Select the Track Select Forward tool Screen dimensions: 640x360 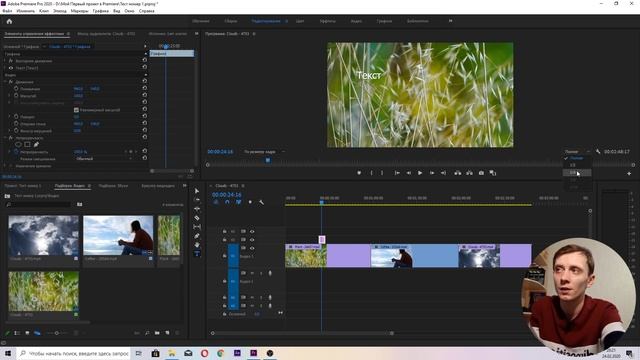(x=197, y=200)
